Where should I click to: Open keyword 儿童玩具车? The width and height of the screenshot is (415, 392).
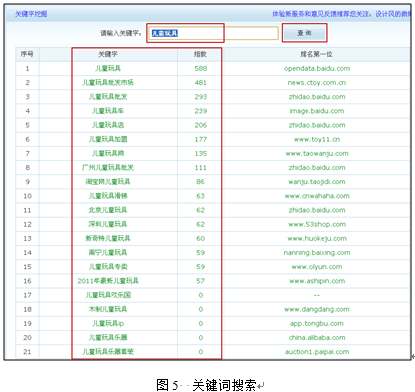(108, 111)
